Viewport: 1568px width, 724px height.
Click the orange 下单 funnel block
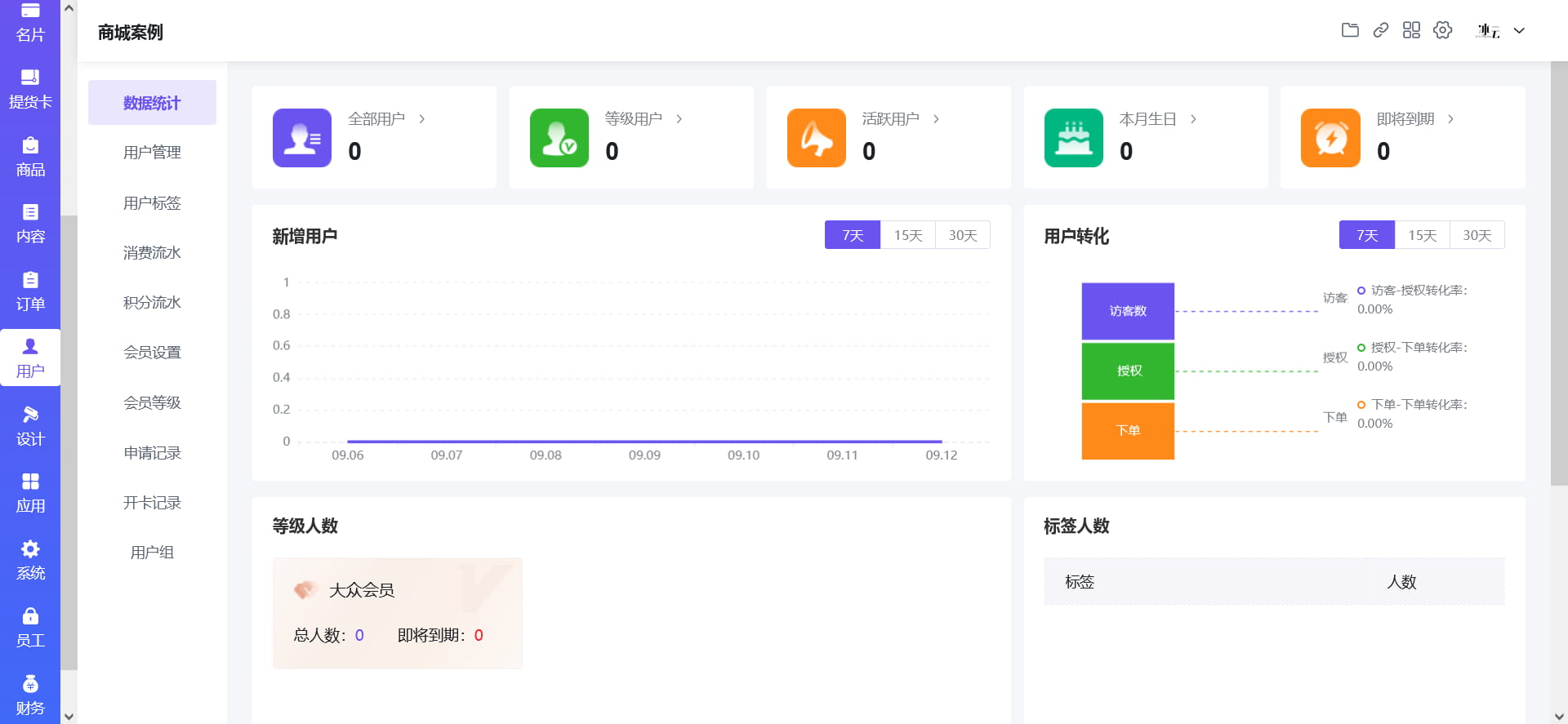pos(1128,431)
